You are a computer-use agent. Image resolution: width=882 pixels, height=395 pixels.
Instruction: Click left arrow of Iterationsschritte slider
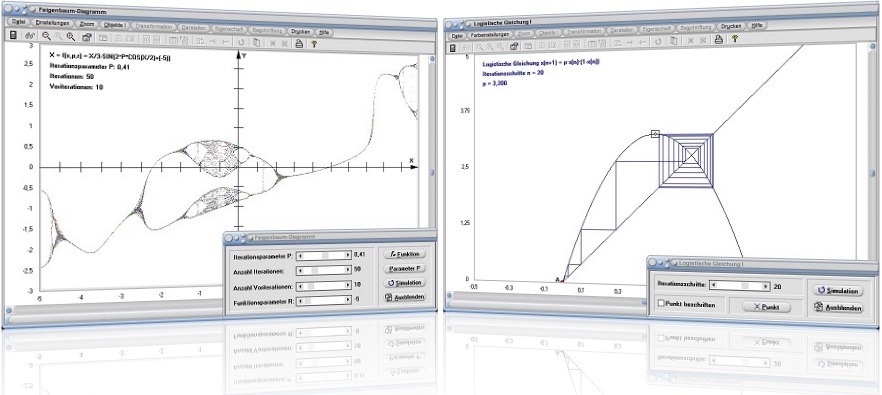click(714, 286)
